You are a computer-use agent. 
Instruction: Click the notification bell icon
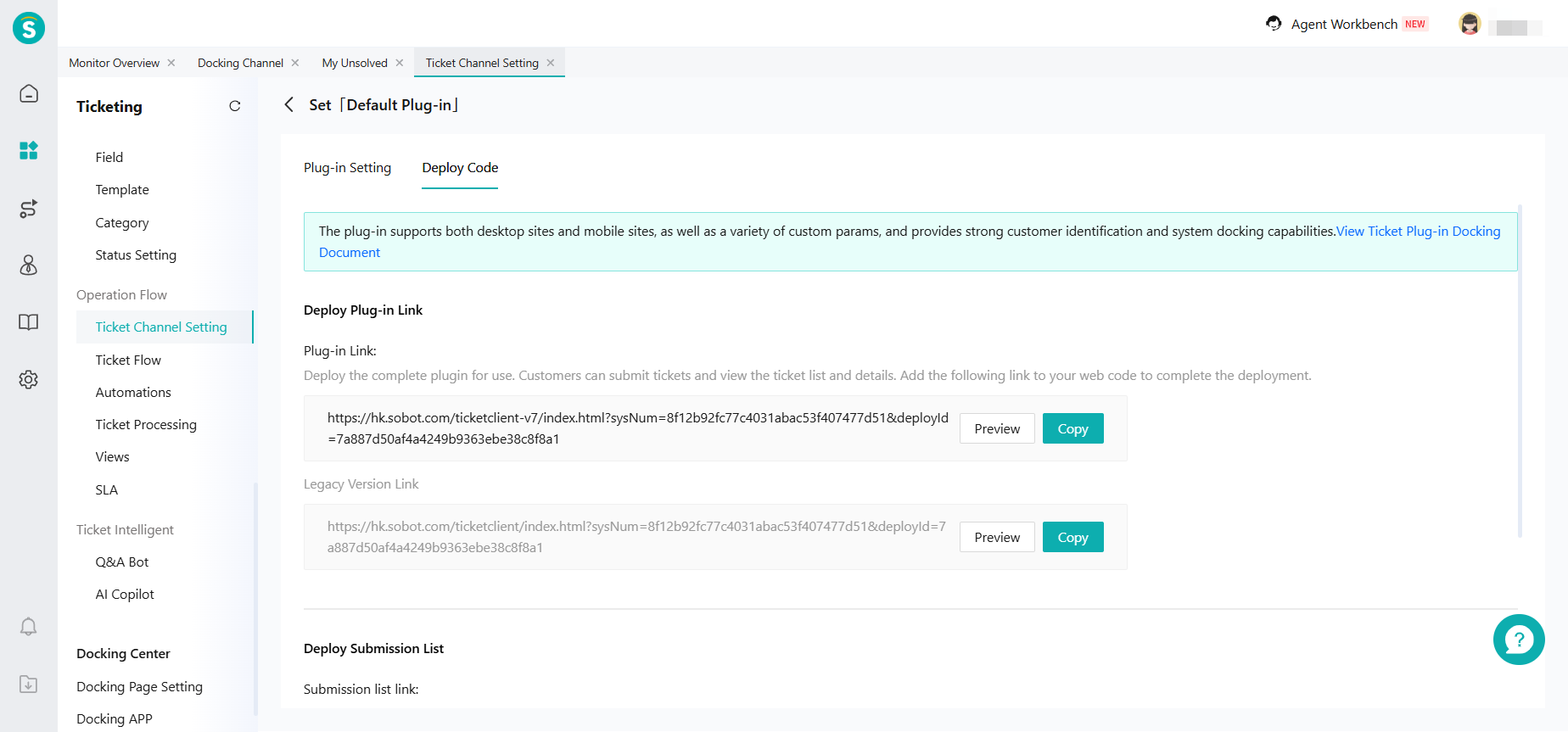[29, 627]
